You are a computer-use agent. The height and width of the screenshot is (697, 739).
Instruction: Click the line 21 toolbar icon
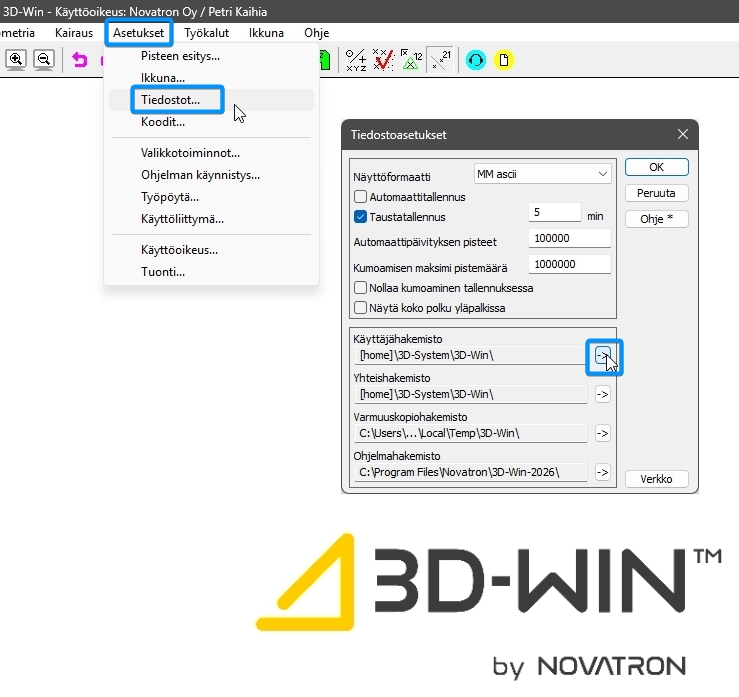pos(440,60)
